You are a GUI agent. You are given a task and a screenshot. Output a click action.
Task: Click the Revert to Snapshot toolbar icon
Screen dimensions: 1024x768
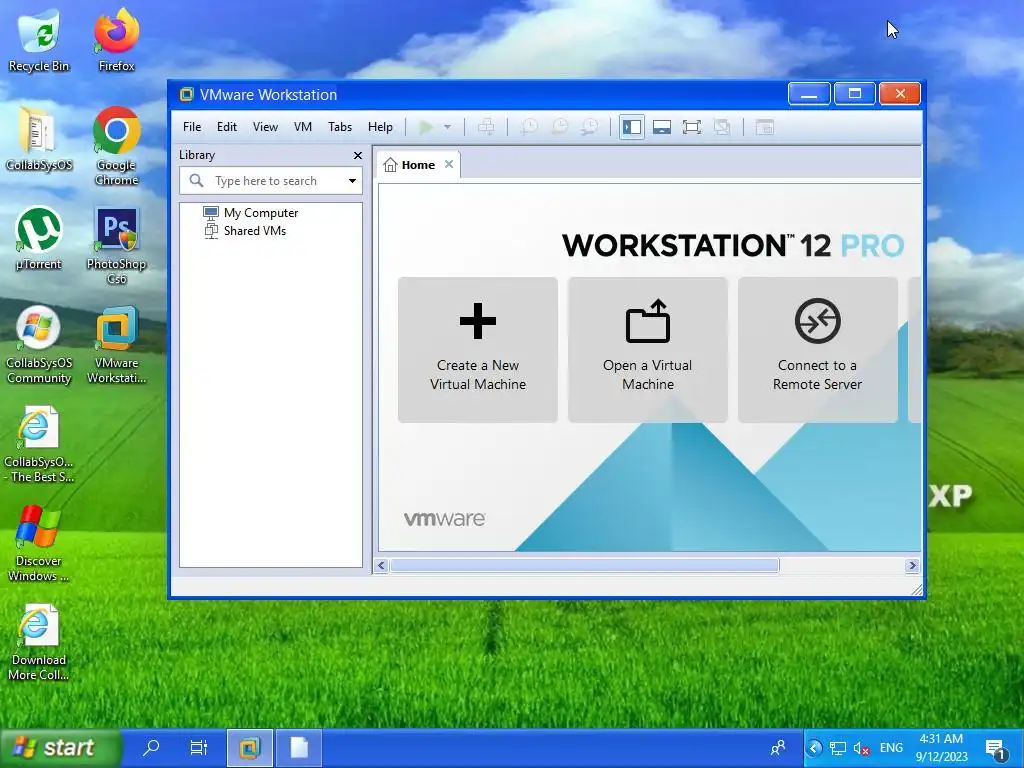560,127
